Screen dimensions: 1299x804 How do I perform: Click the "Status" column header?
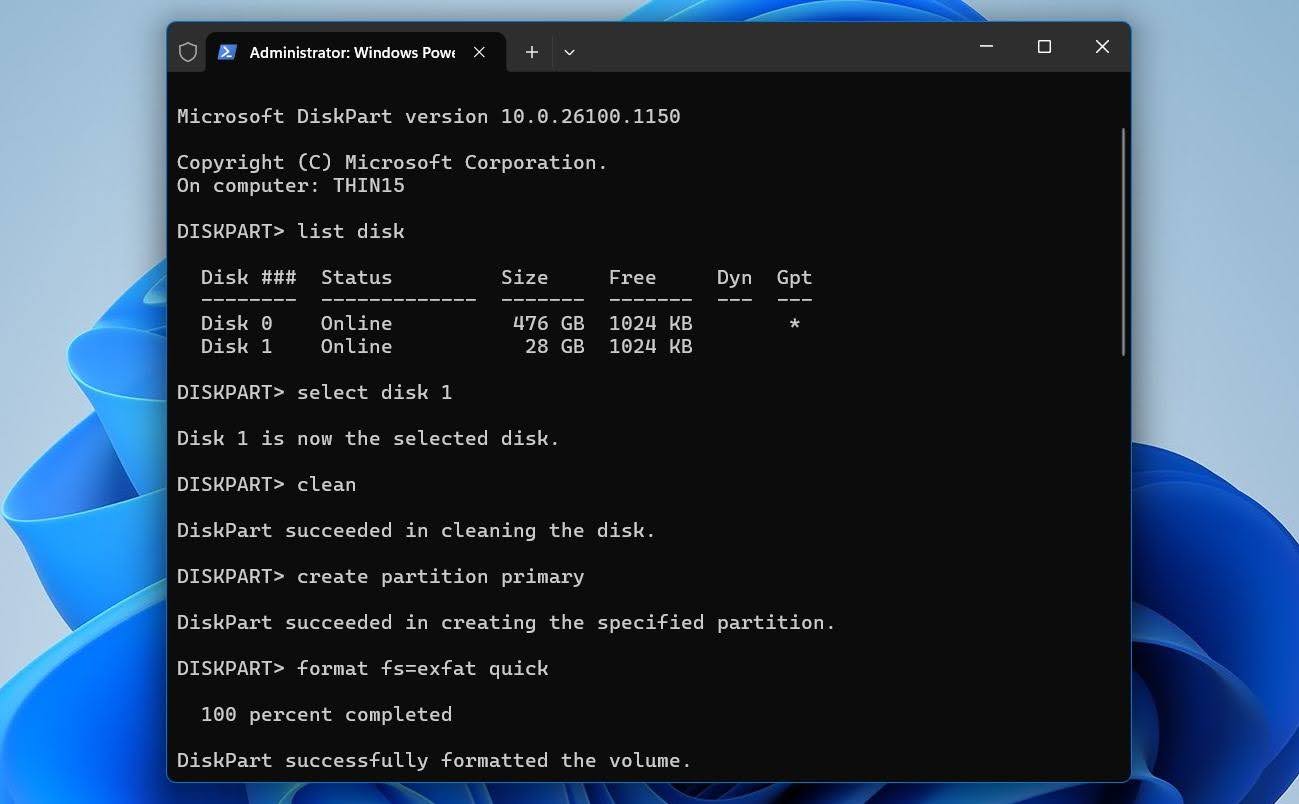(356, 277)
